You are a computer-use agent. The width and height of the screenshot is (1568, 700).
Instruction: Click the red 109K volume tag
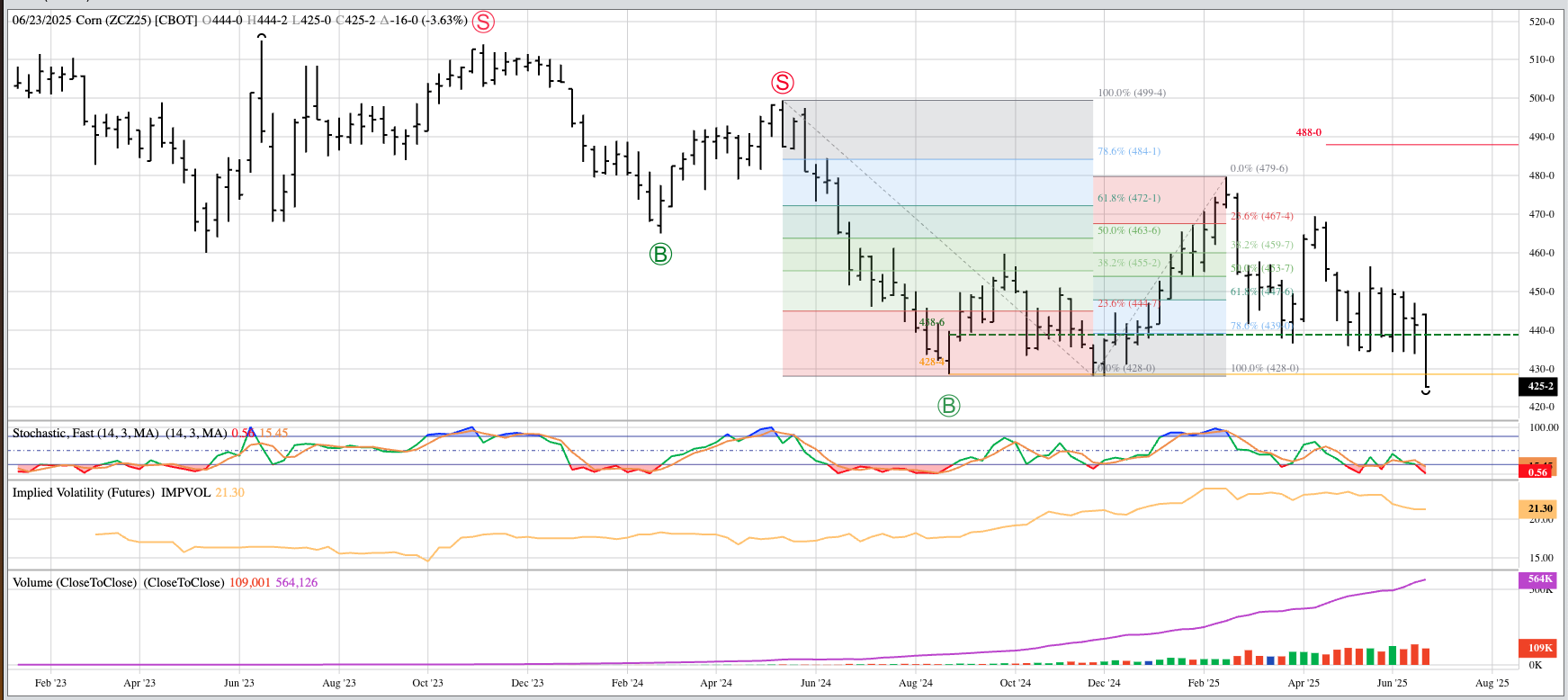pos(1540,648)
